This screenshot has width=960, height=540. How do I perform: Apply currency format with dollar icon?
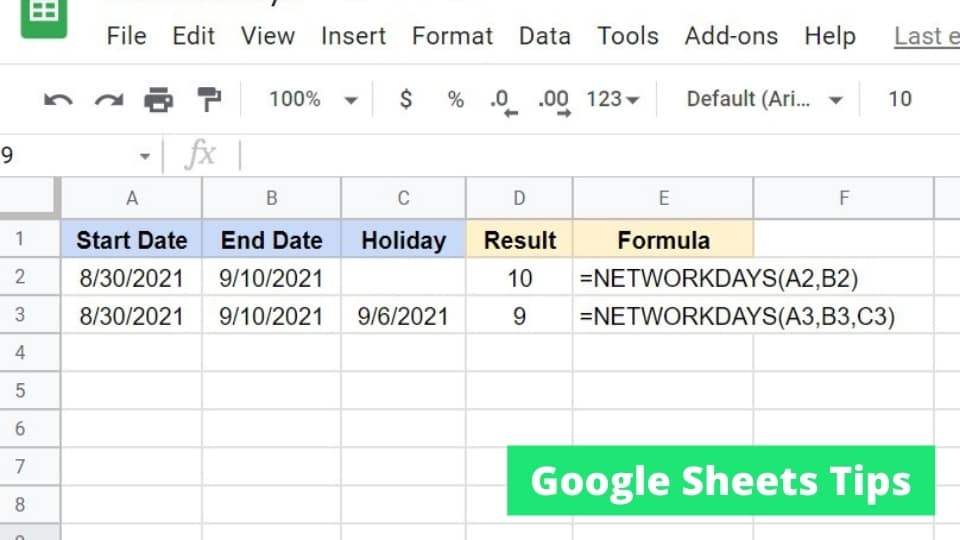tap(405, 99)
